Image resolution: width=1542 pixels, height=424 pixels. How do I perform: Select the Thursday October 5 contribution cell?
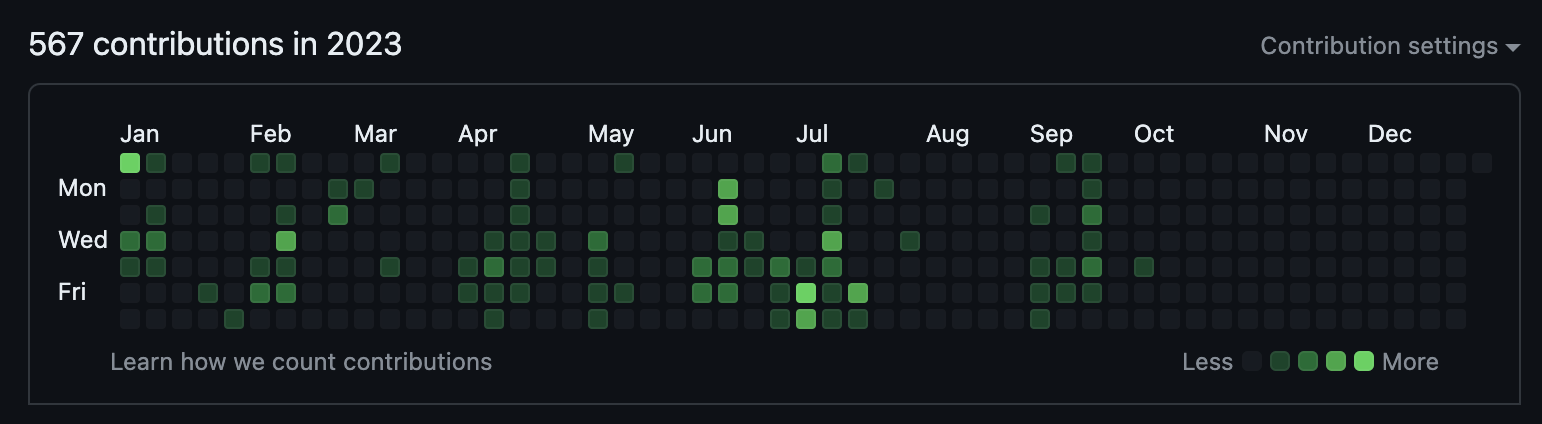click(1144, 266)
